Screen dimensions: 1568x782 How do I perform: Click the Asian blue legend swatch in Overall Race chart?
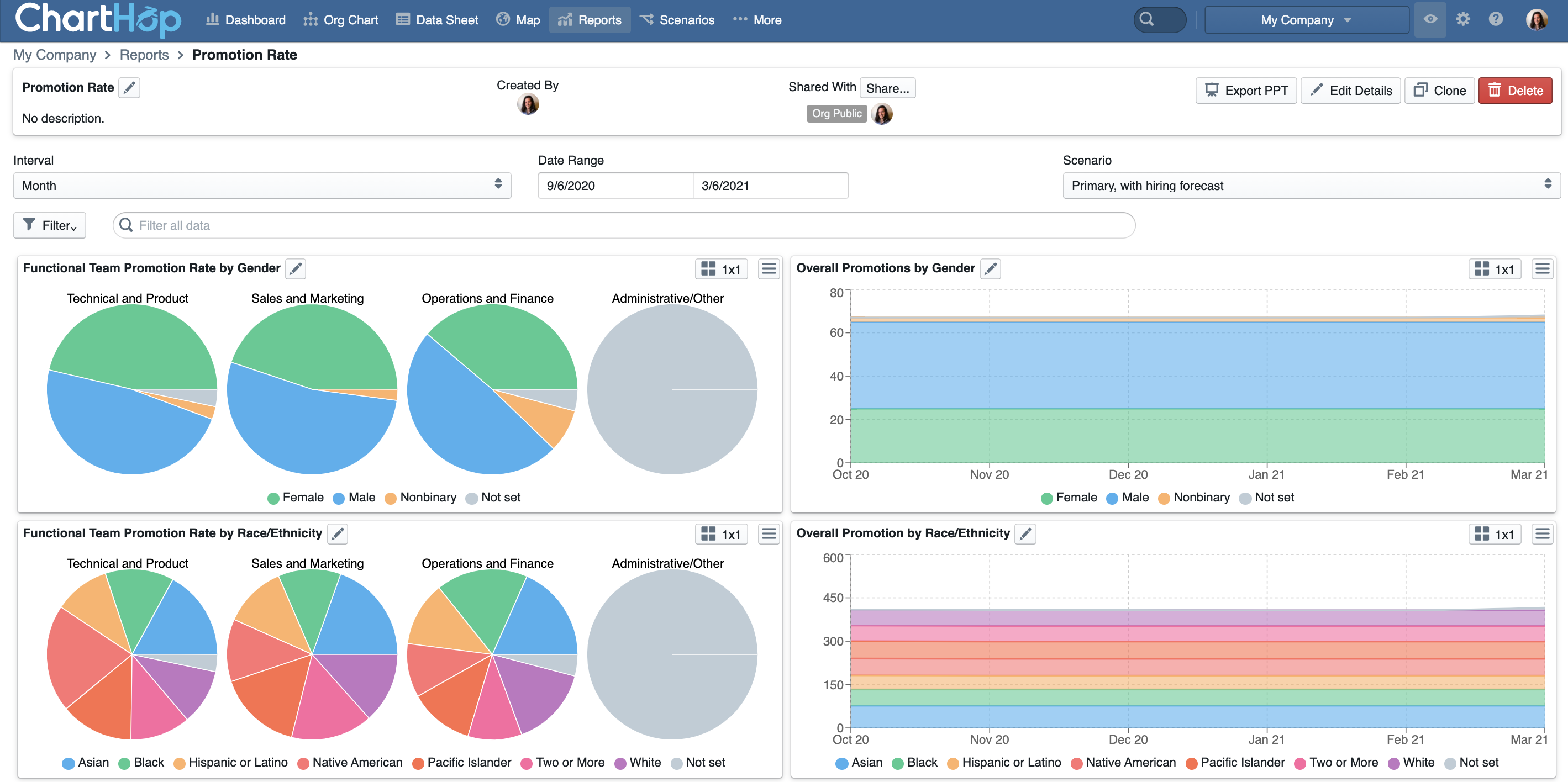click(841, 763)
